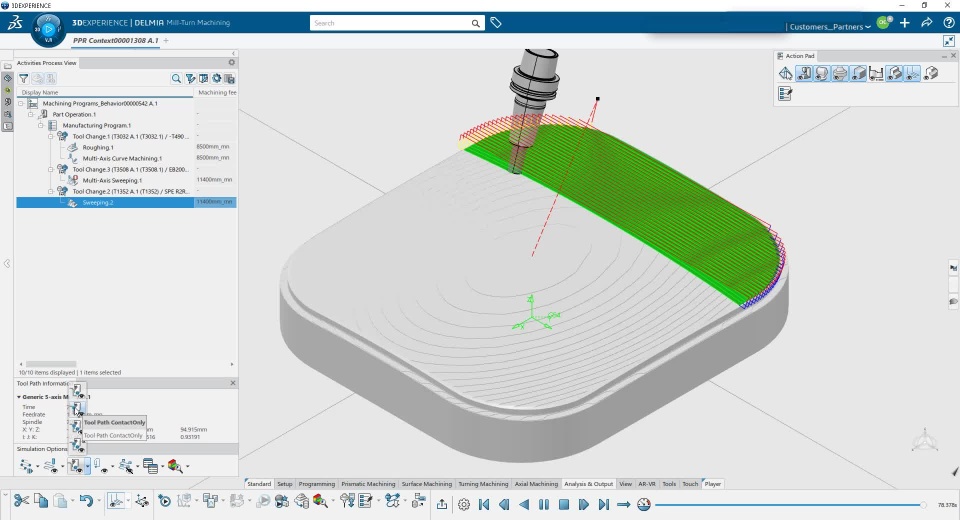The width and height of the screenshot is (960, 520).
Task: Click the Display Name column header
Action: [x=105, y=92]
